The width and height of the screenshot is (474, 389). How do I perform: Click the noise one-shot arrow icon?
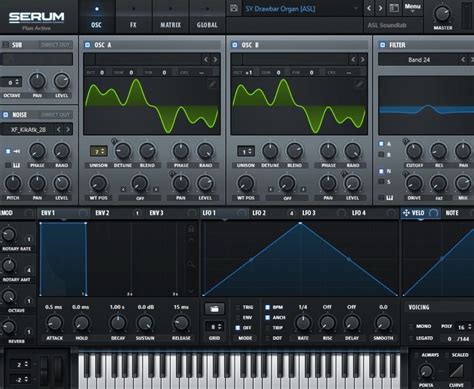(x=17, y=151)
